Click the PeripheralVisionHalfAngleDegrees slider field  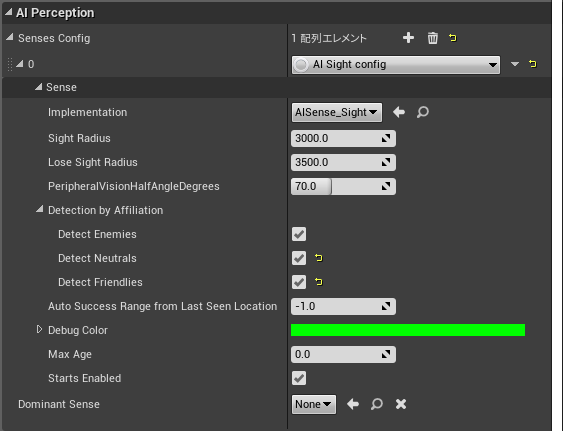coord(343,186)
